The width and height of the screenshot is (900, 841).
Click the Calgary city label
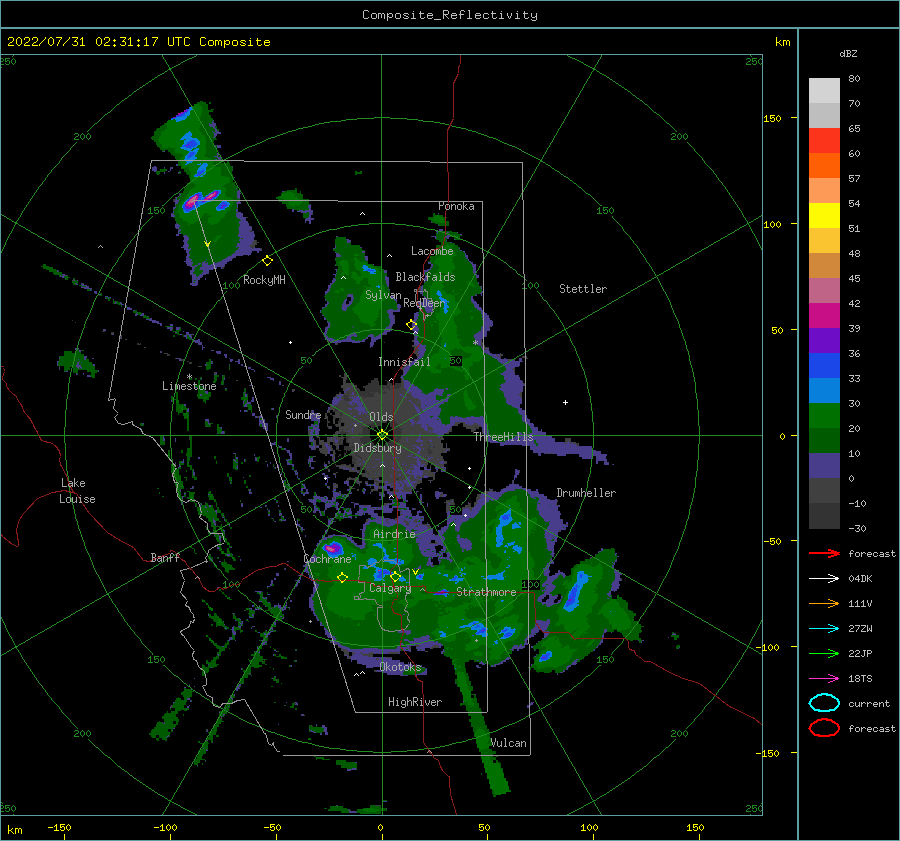pos(390,588)
